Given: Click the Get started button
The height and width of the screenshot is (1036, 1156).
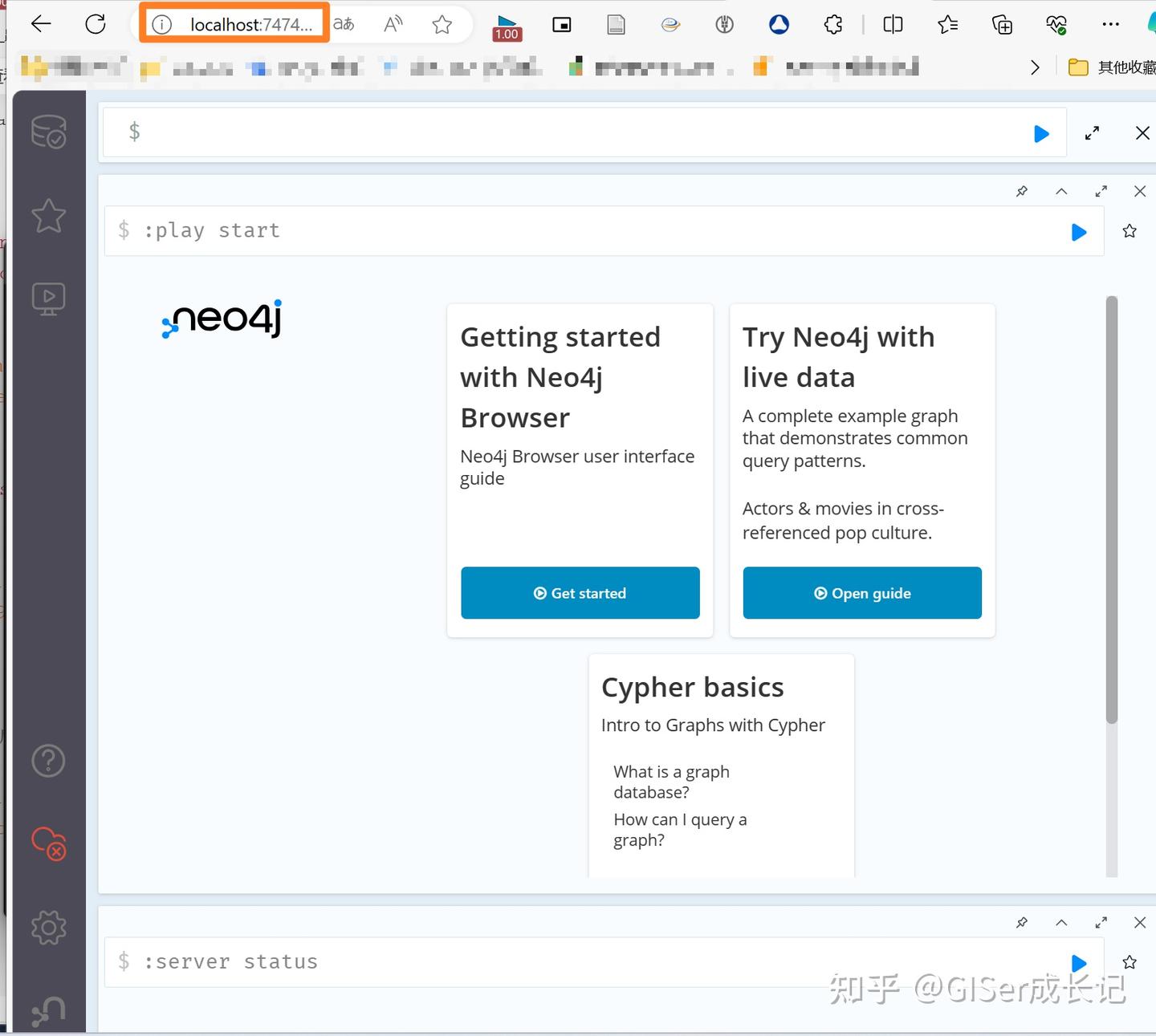Looking at the screenshot, I should pos(580,593).
